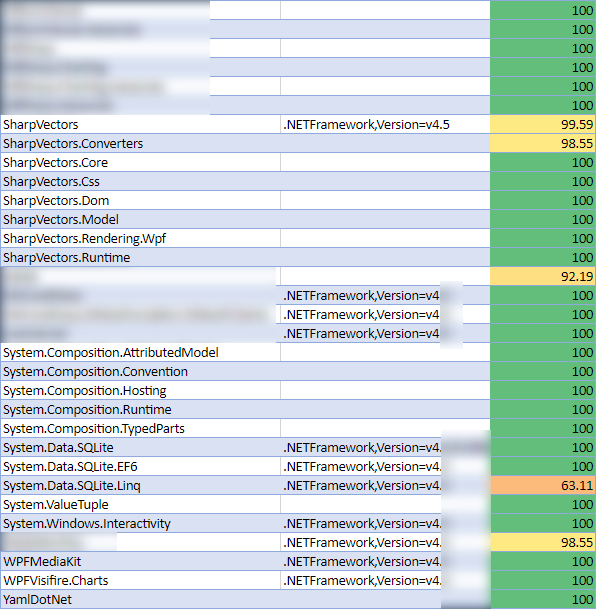Select the SharpVectors.Dom cell

(141, 200)
